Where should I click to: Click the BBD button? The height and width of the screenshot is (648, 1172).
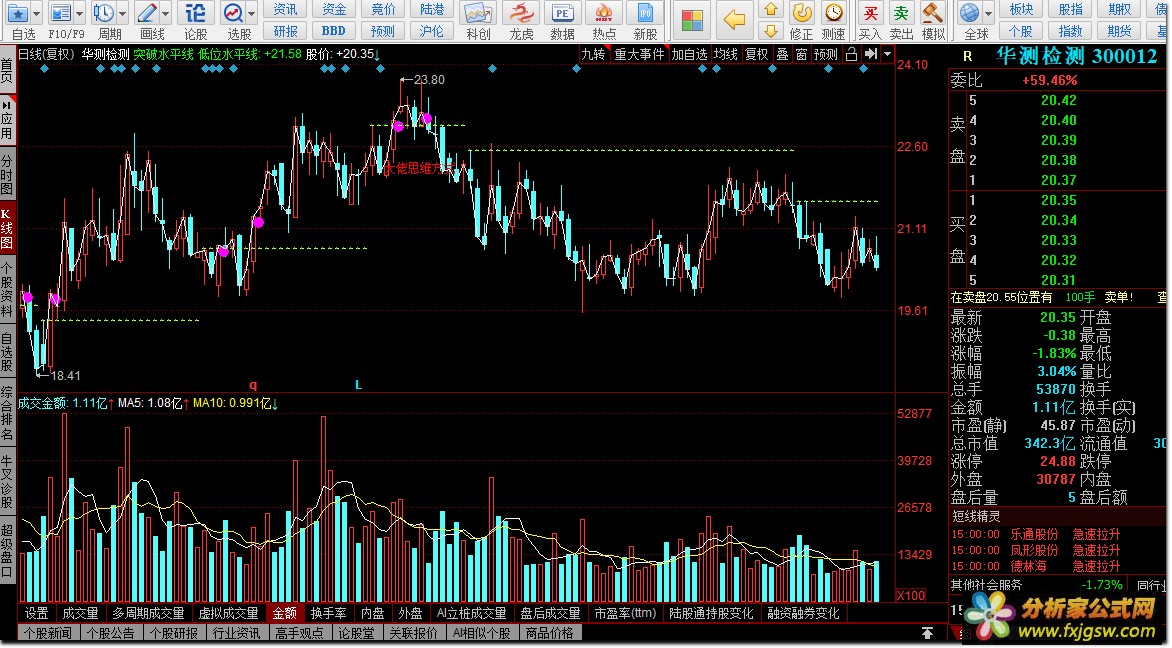[333, 31]
